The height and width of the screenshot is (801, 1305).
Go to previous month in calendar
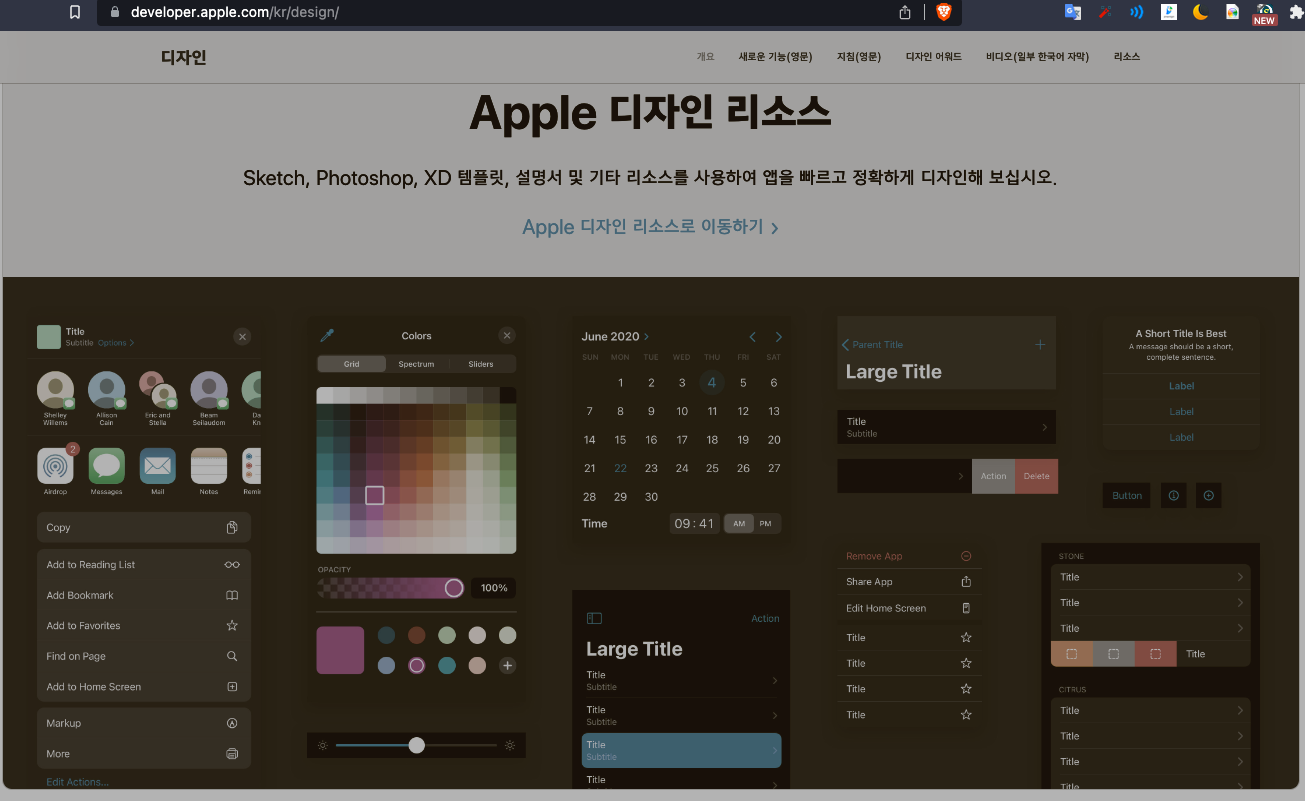752,337
